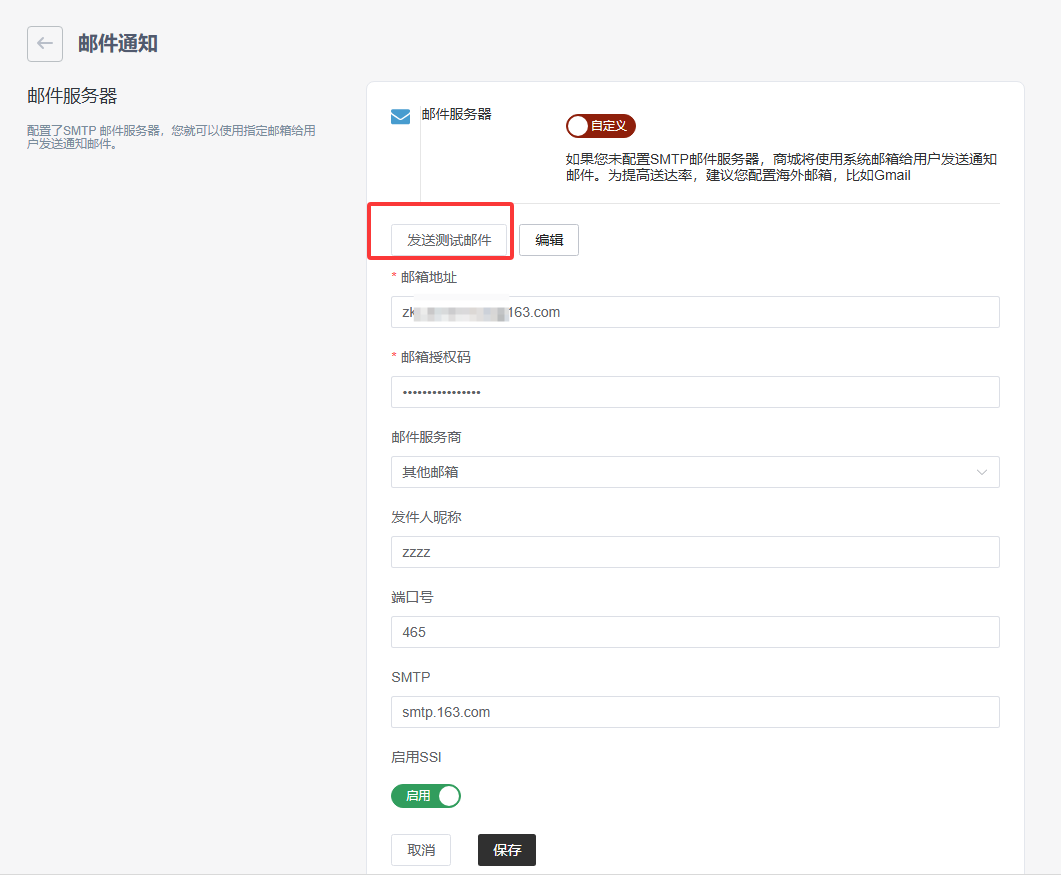Click the blue envelope mail icon
Image resolution: width=1061 pixels, height=875 pixels.
click(400, 117)
